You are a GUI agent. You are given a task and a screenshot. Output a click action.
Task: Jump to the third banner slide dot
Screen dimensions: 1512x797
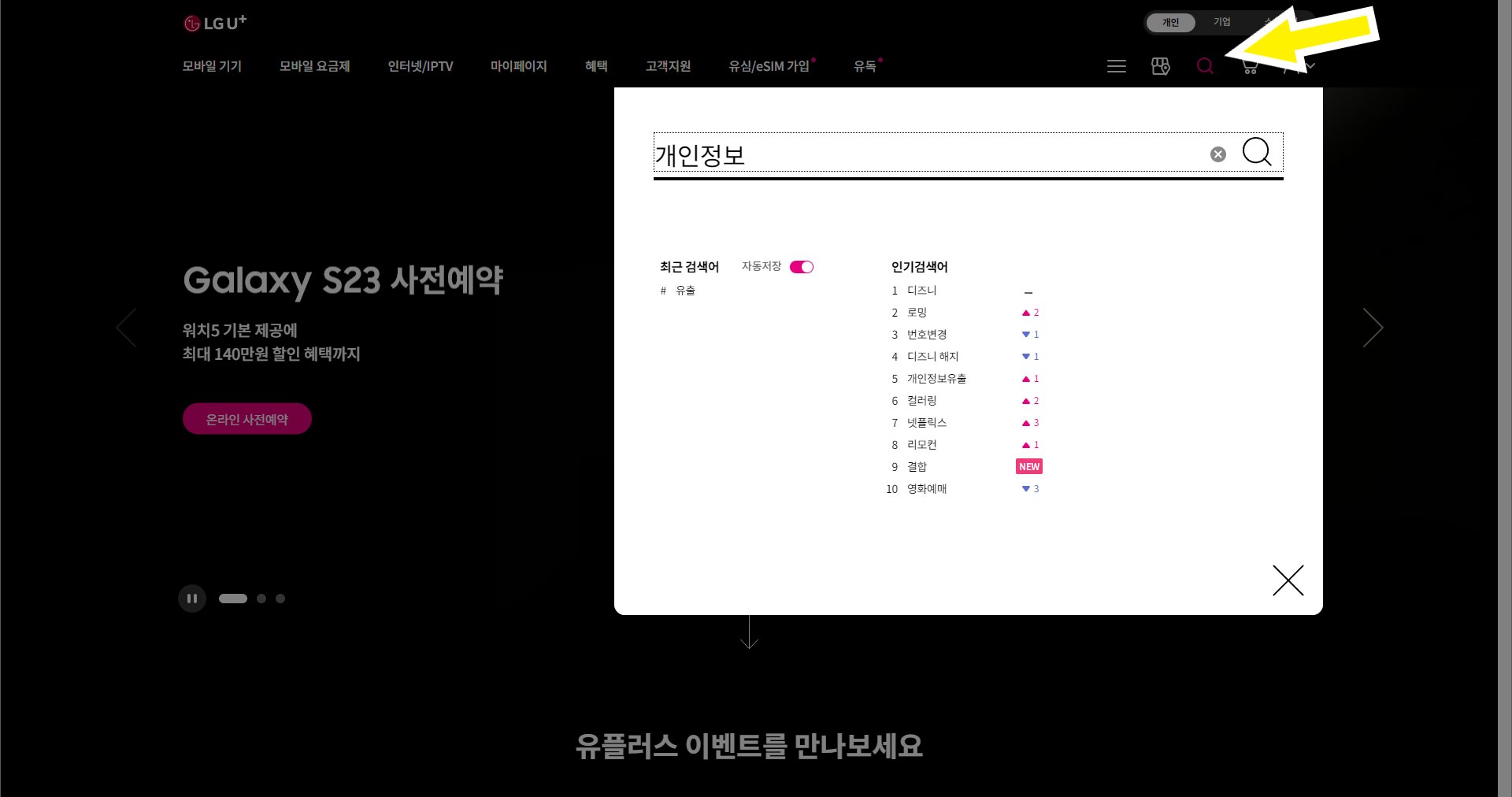pos(280,599)
